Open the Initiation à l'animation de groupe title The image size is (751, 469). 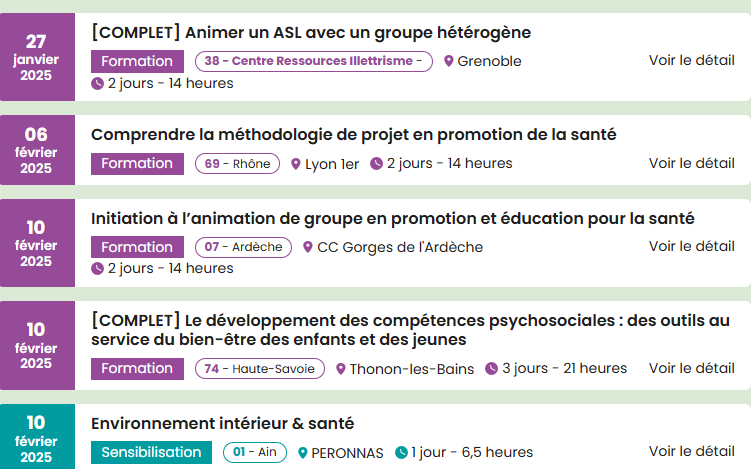tap(393, 218)
